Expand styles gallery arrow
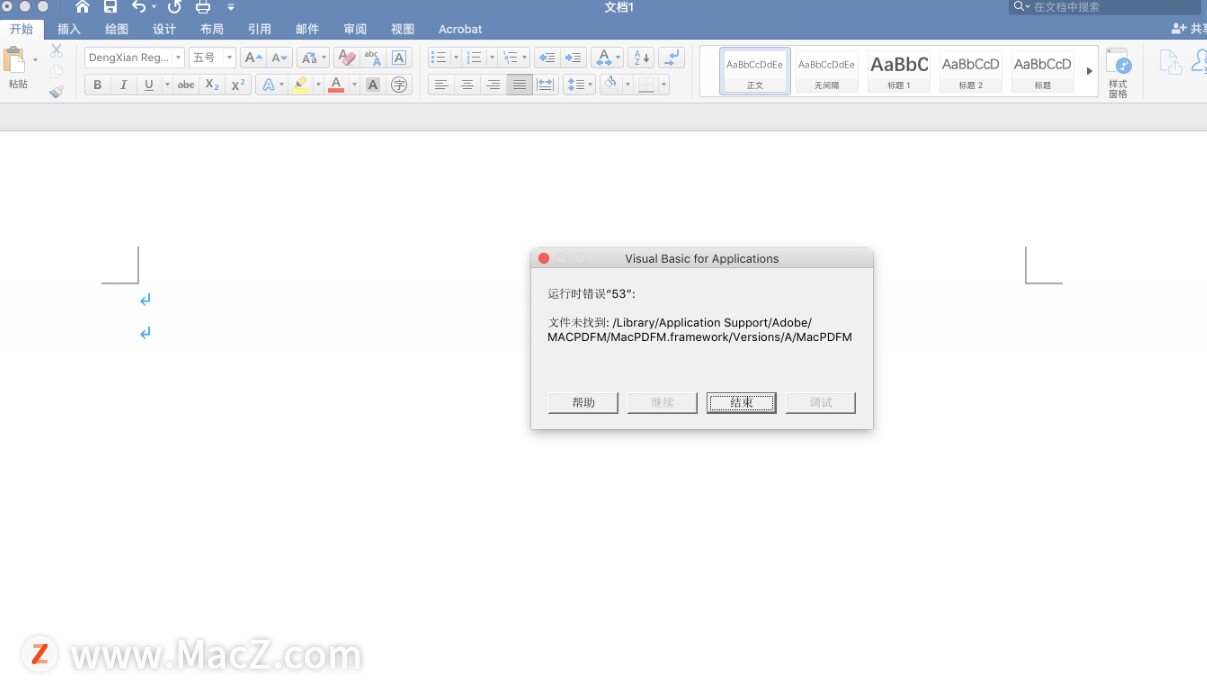The image size is (1207, 681). click(x=1089, y=71)
